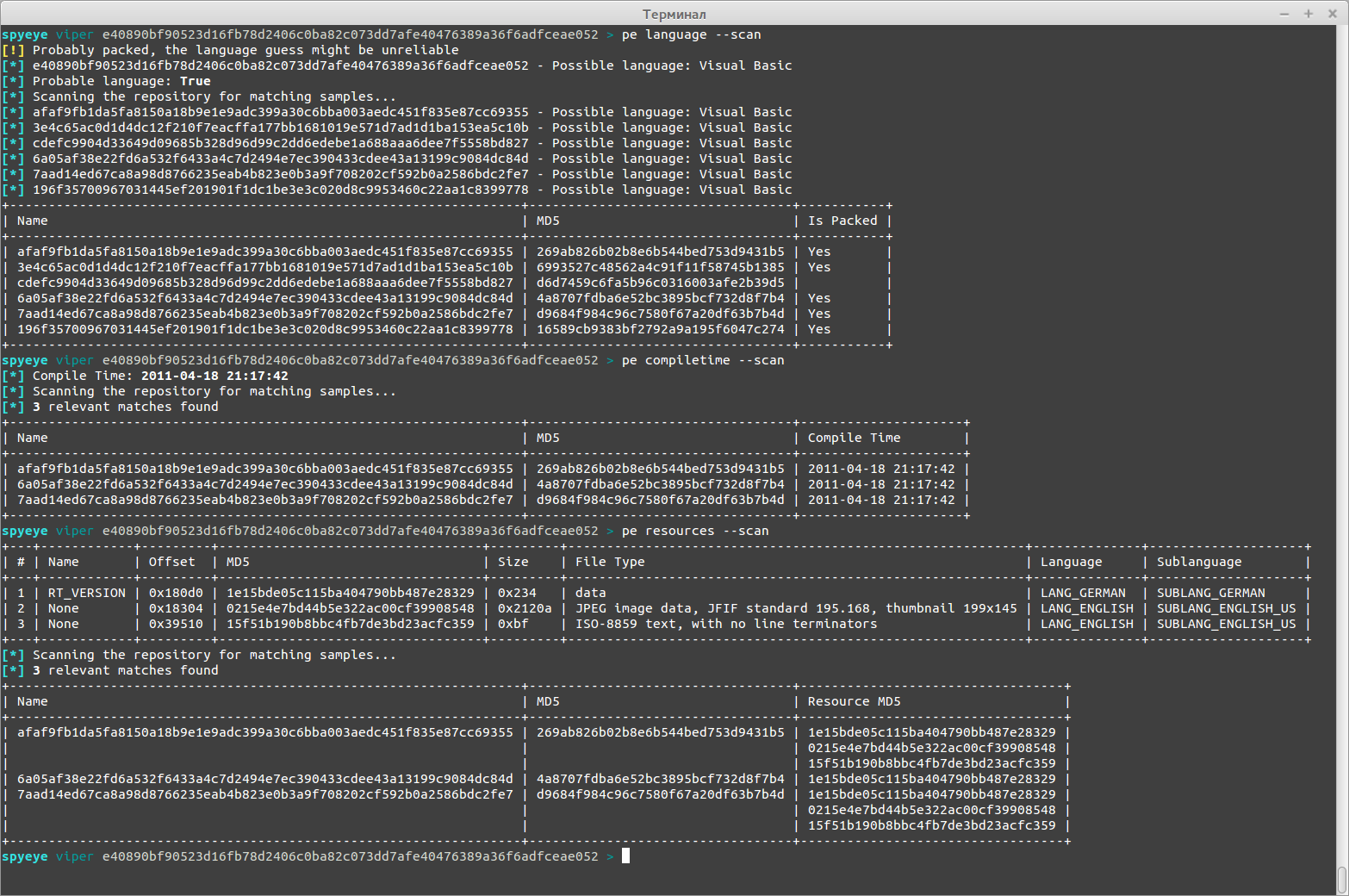Close the terminal with the X icon
1349x896 pixels.
click(1331, 14)
